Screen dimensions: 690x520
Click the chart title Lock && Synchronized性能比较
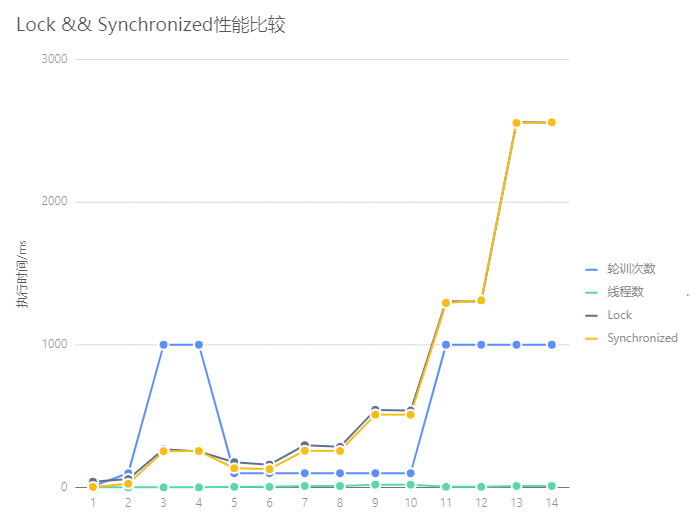point(151,24)
